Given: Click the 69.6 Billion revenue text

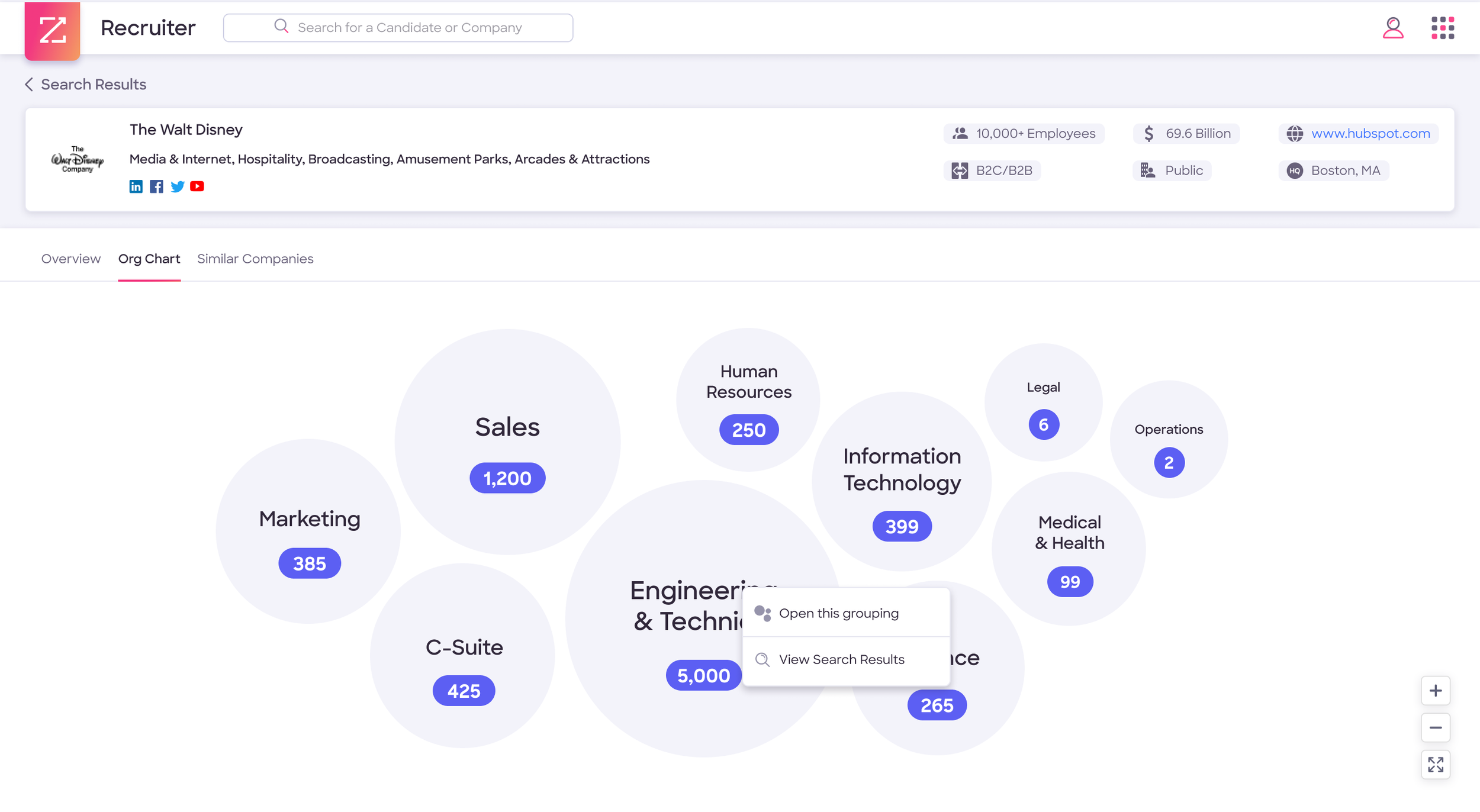Looking at the screenshot, I should coord(1198,134).
